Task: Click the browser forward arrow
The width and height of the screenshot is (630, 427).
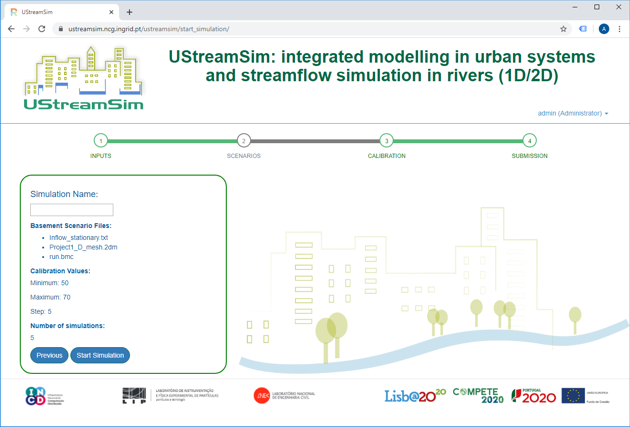Action: (27, 29)
